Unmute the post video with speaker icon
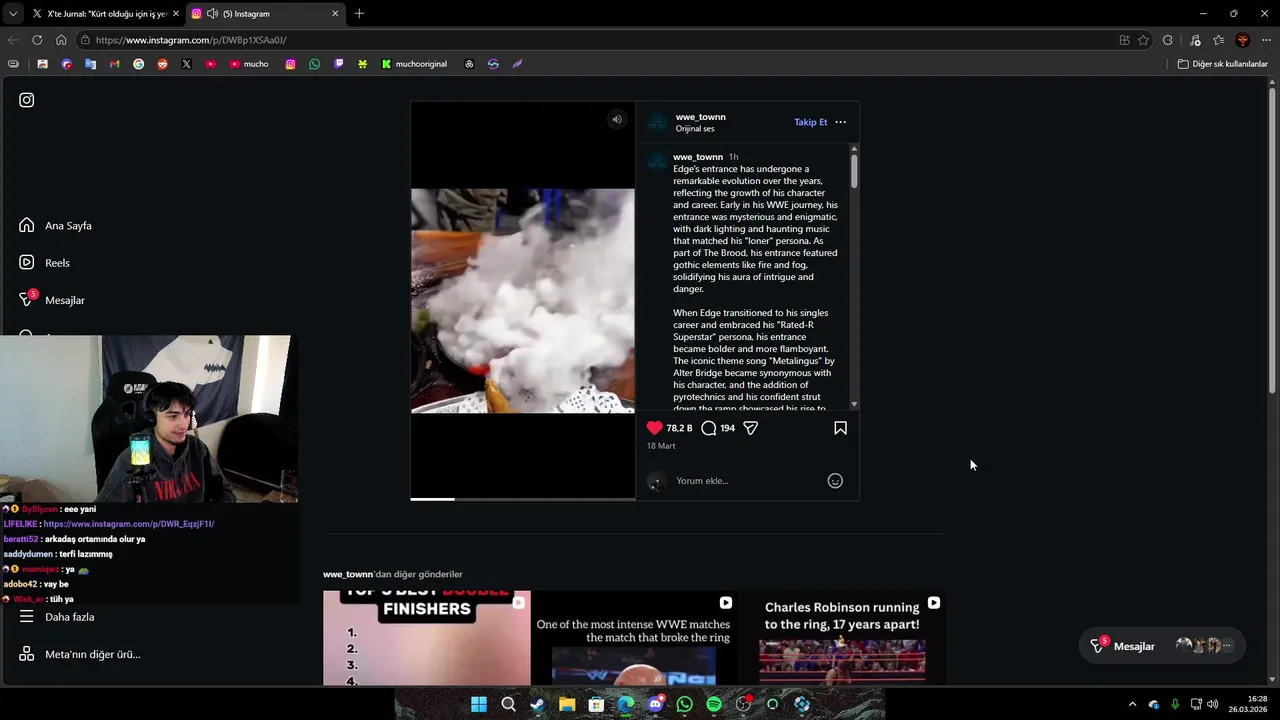 click(617, 119)
